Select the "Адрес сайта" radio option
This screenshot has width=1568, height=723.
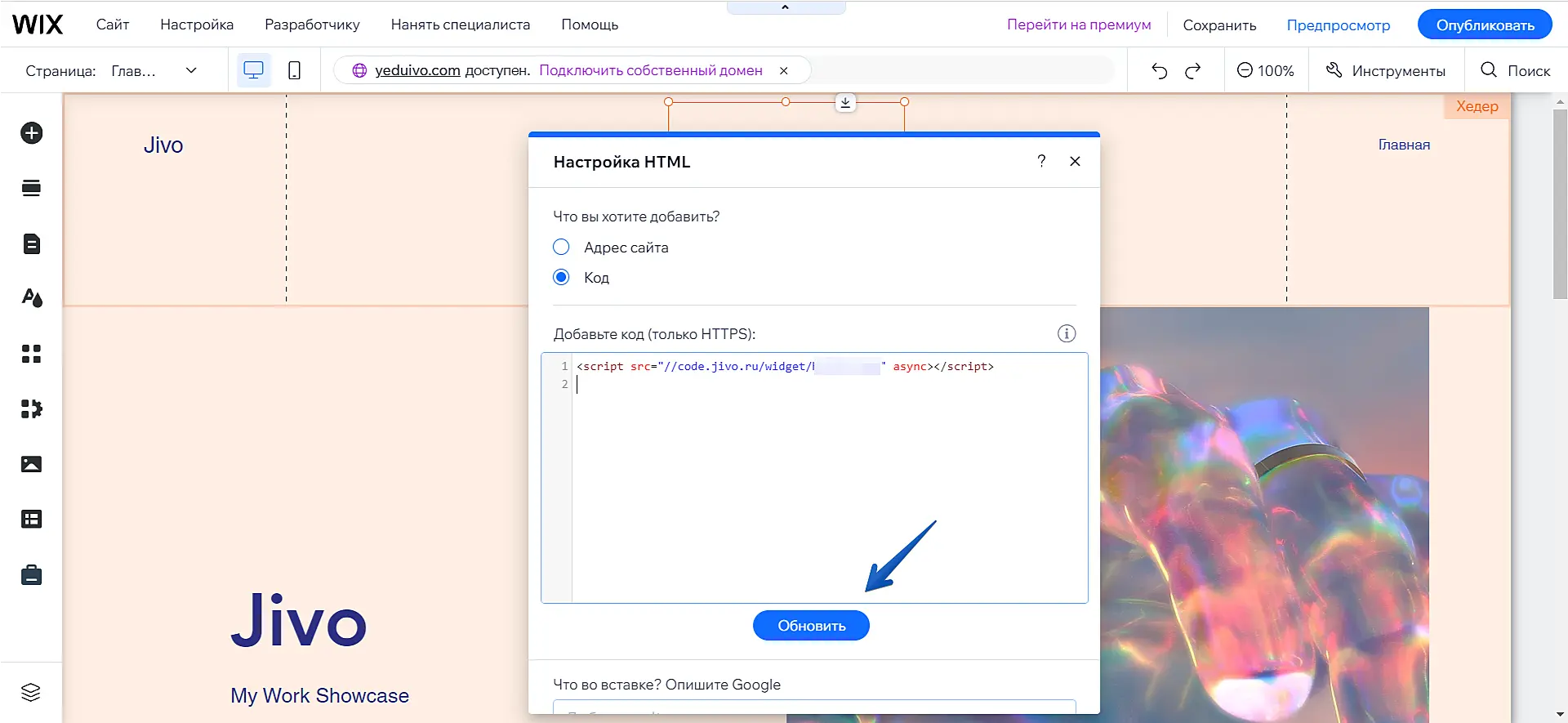pos(561,247)
